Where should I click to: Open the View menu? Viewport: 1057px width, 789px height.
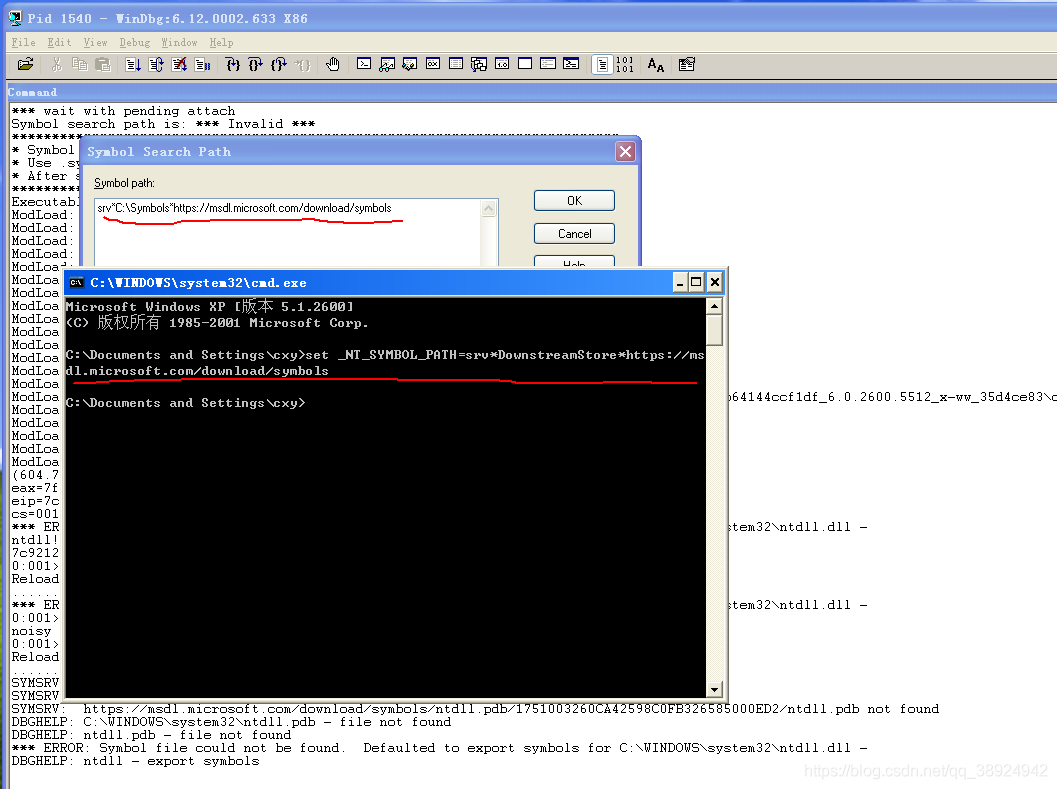pos(95,42)
